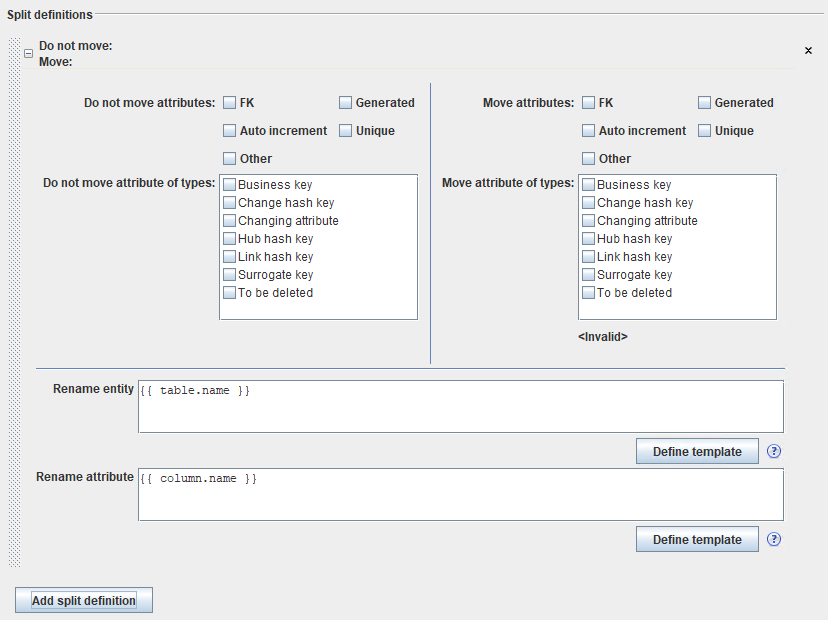Click Define template for Rename attribute
828x620 pixels.
pyautogui.click(x=697, y=539)
